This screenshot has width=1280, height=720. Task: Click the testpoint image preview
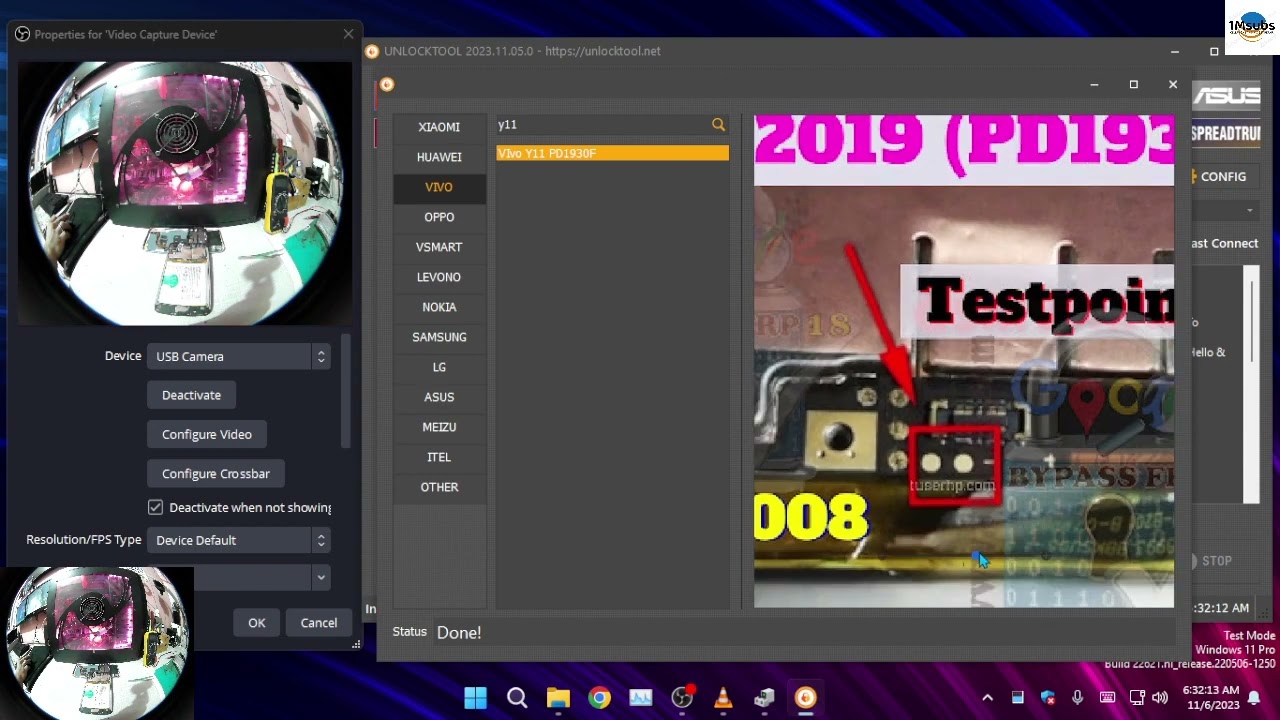point(964,361)
